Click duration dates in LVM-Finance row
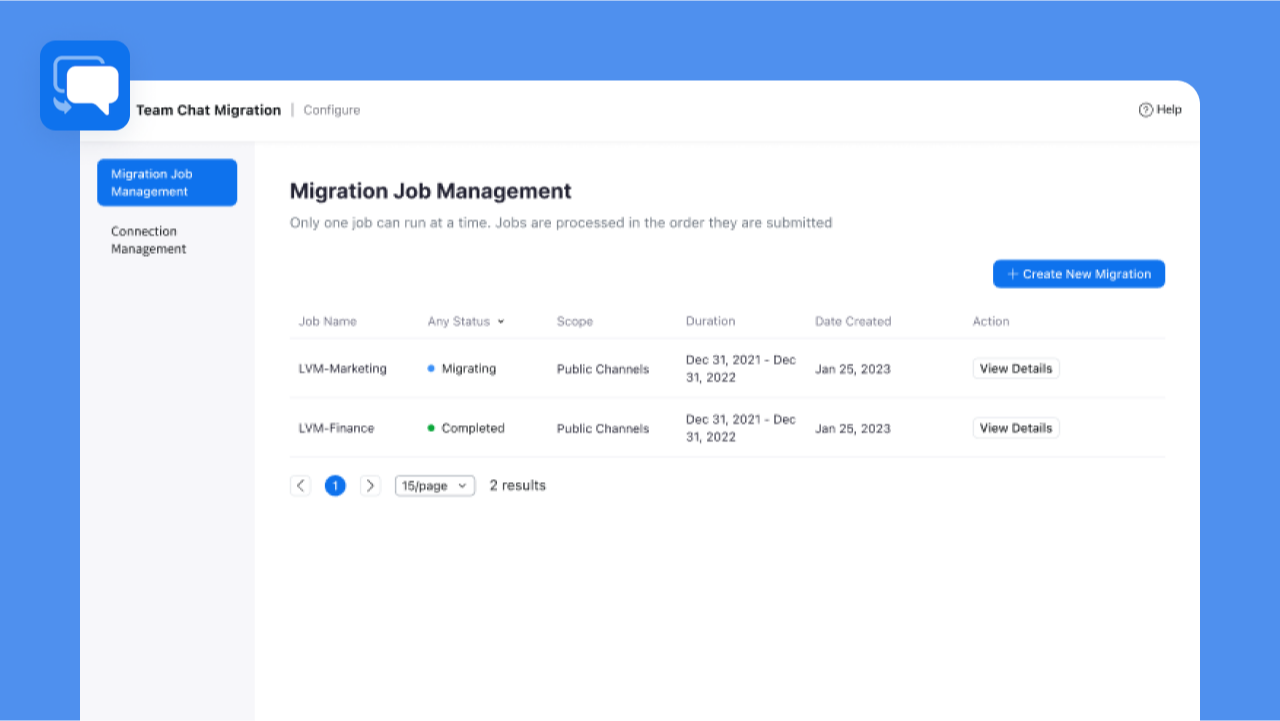This screenshot has height=721, width=1280. [x=741, y=428]
